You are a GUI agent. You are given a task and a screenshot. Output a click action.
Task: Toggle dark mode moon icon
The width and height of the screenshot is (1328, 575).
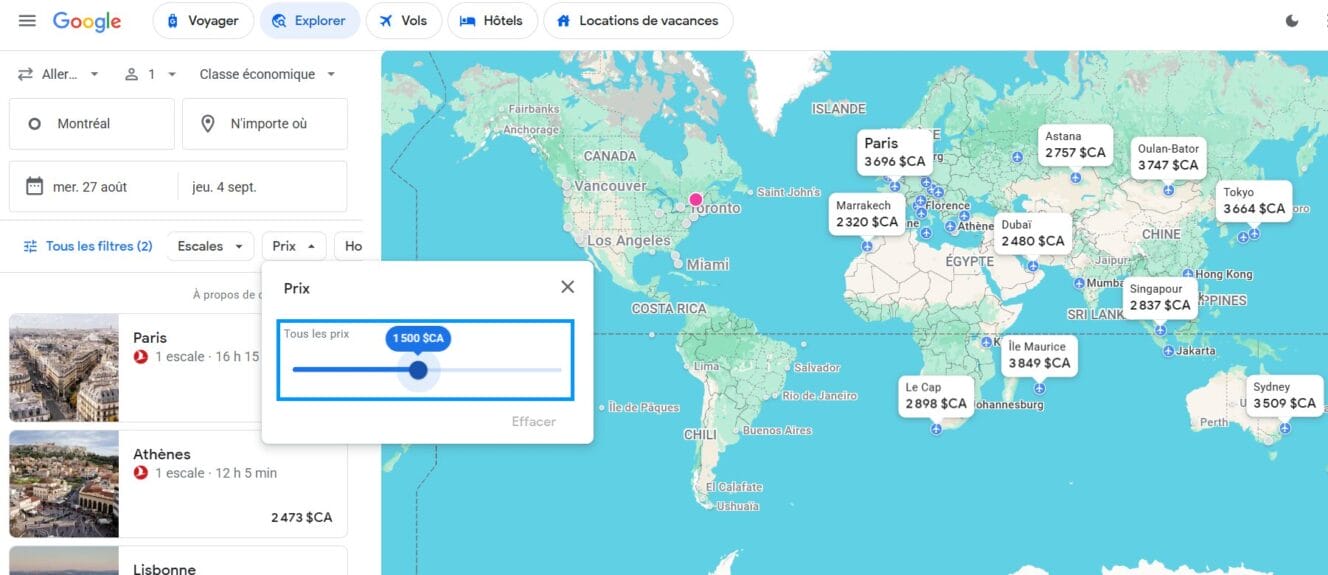(x=1292, y=21)
